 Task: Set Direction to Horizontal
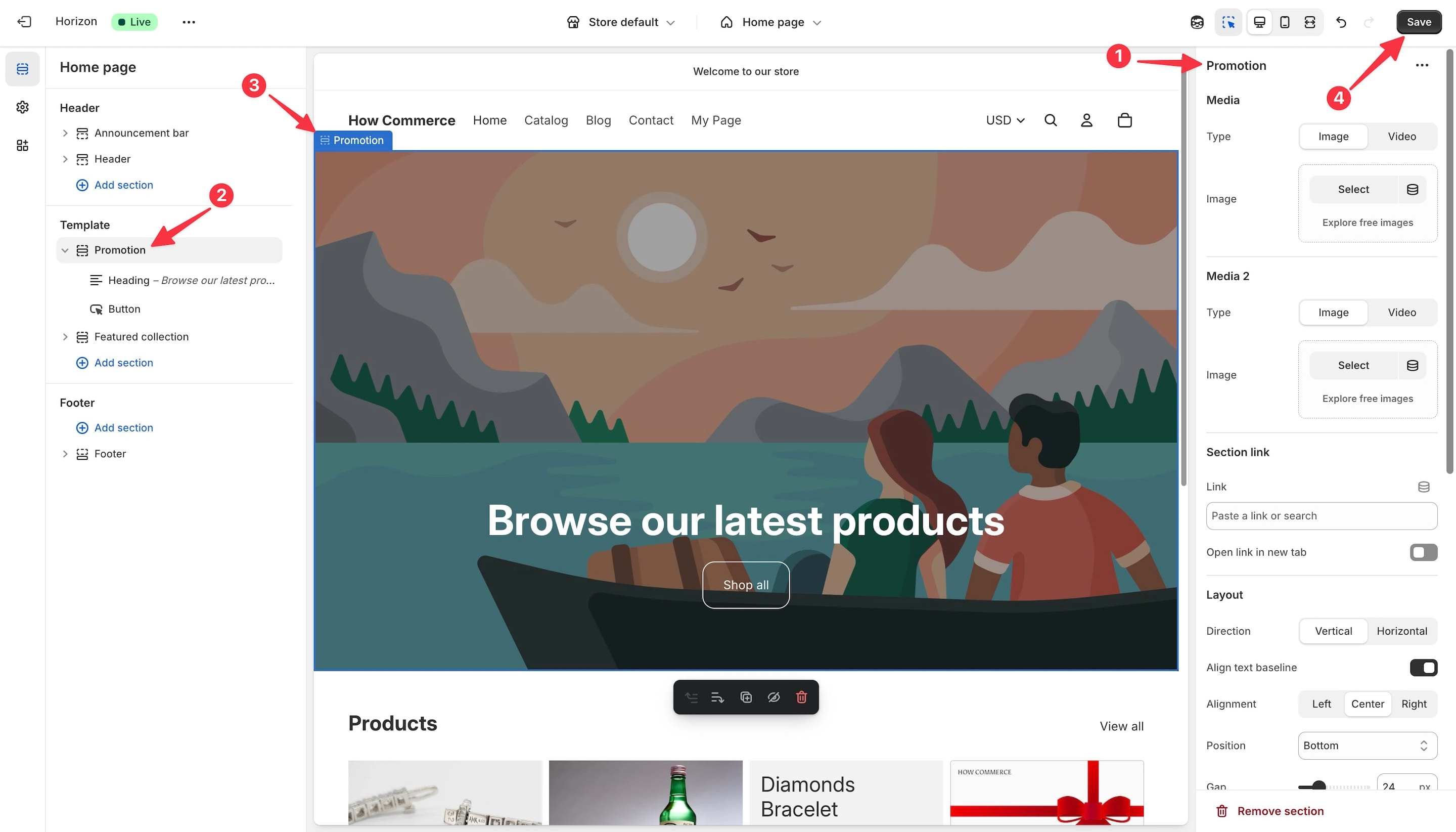pos(1402,631)
